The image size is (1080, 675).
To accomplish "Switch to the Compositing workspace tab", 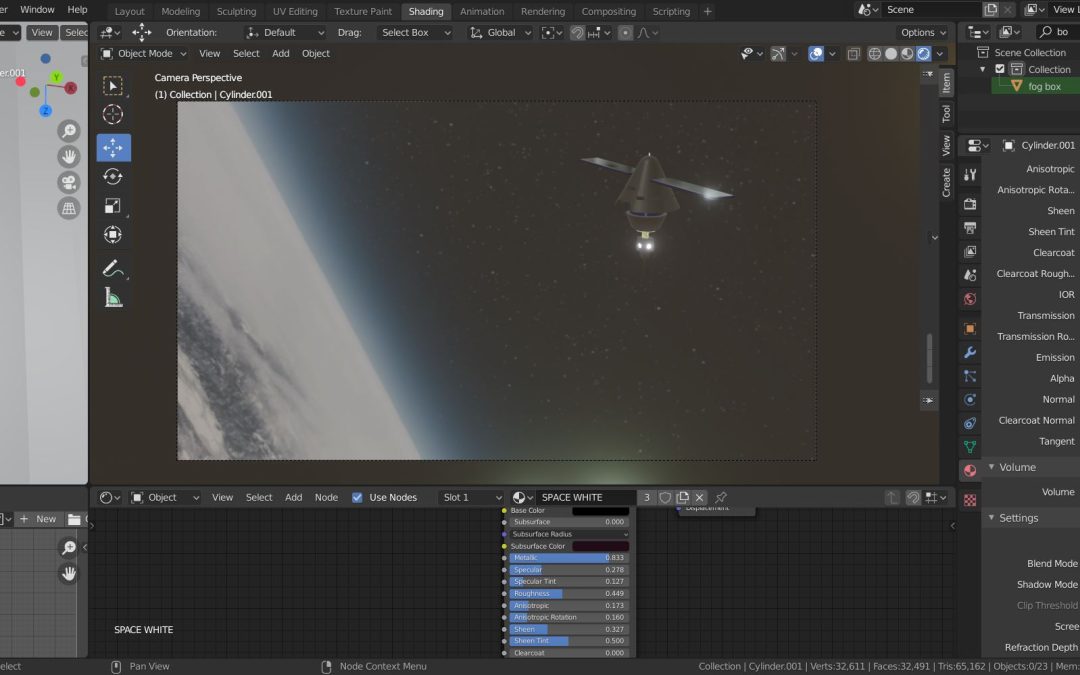I will pyautogui.click(x=608, y=11).
